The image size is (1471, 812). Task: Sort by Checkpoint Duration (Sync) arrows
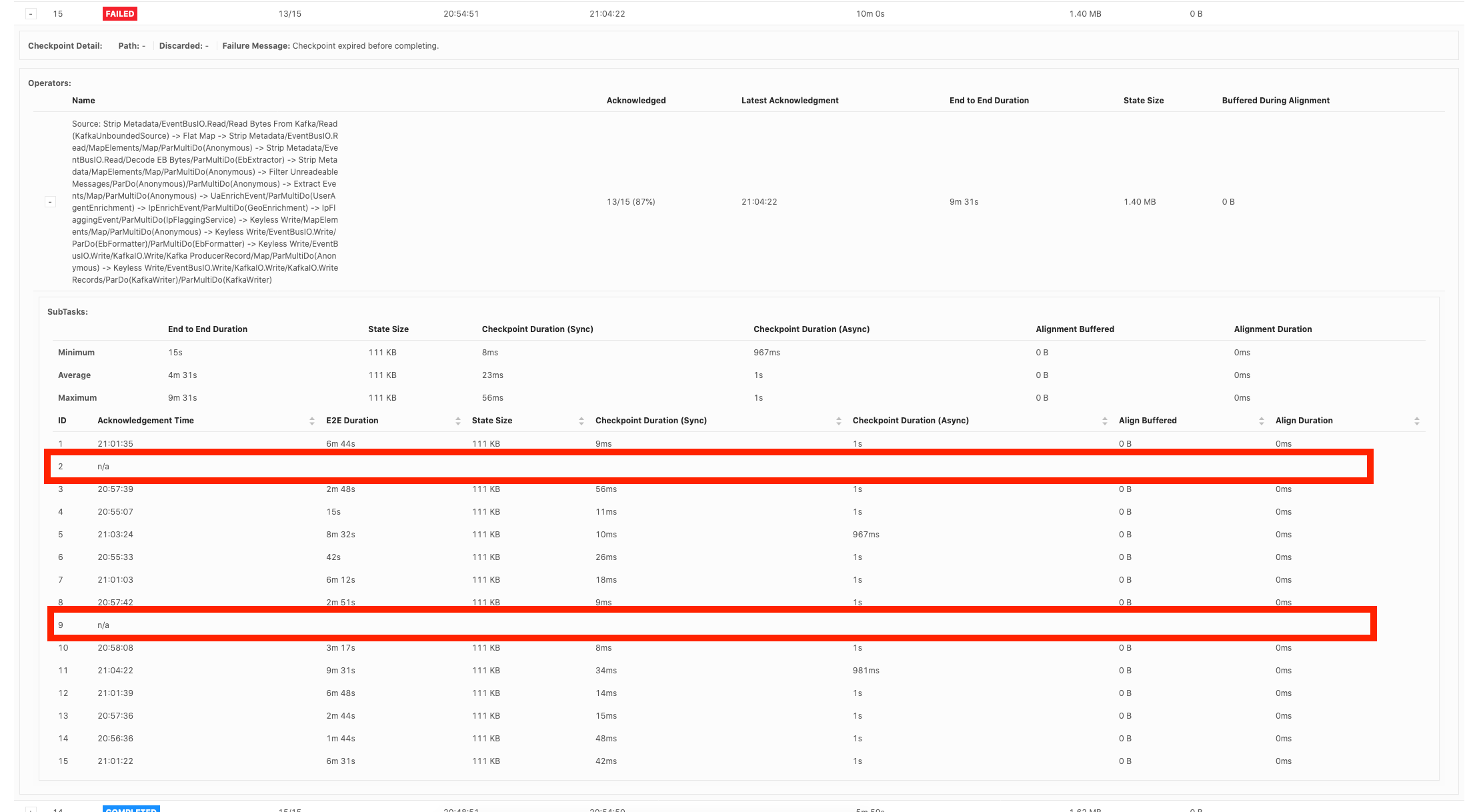(838, 421)
